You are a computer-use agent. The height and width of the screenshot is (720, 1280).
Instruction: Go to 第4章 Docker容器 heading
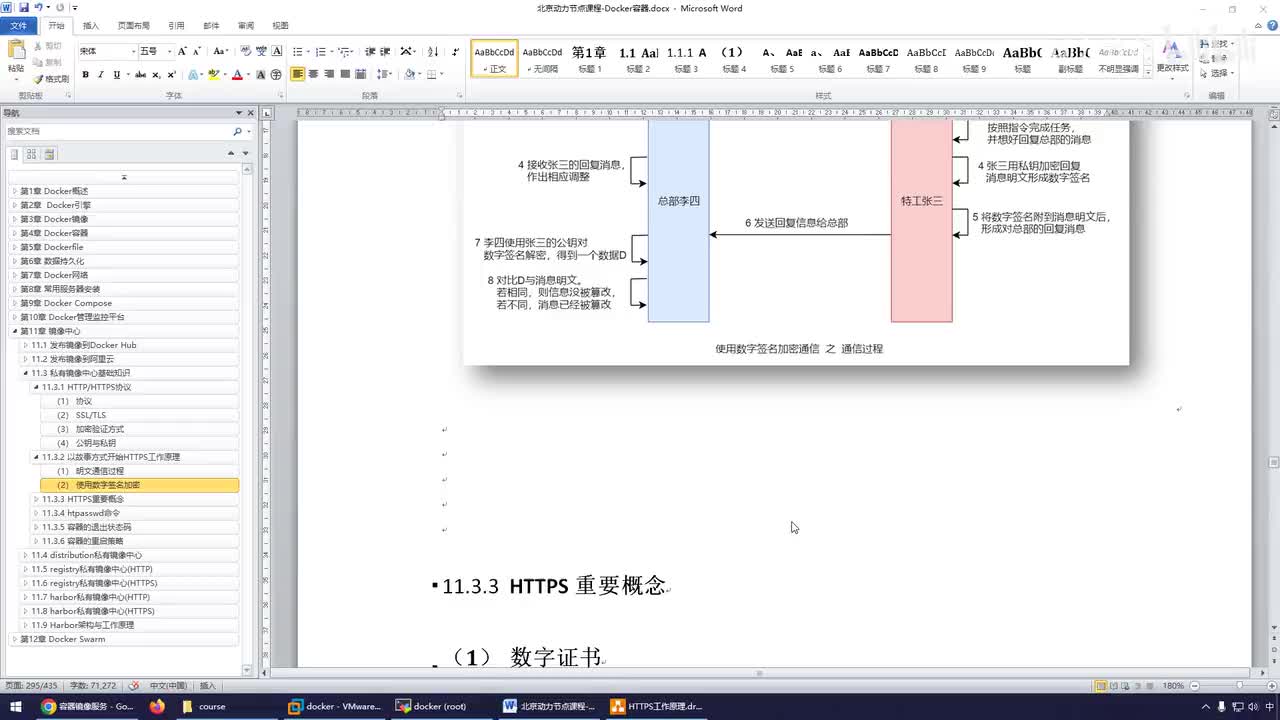(x=54, y=233)
